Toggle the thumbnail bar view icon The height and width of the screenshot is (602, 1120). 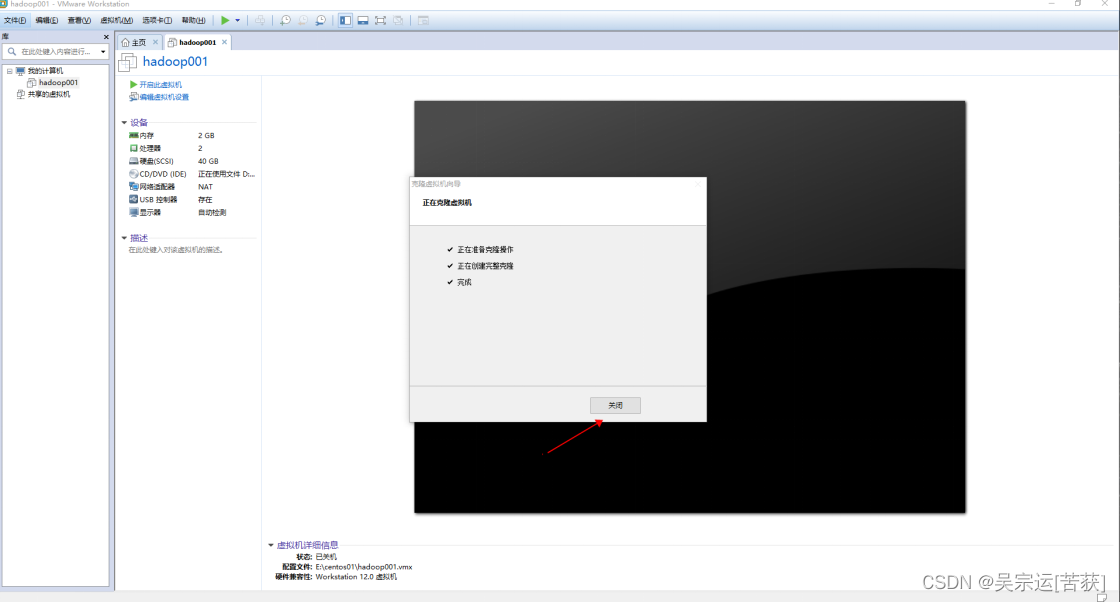(x=363, y=21)
